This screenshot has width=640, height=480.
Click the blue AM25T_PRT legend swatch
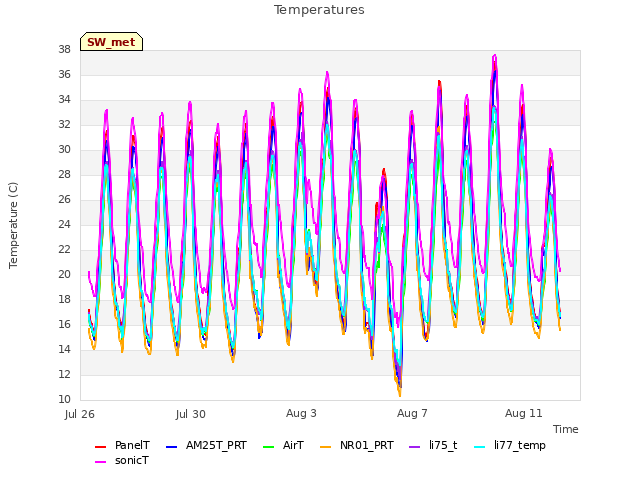[x=171, y=447]
